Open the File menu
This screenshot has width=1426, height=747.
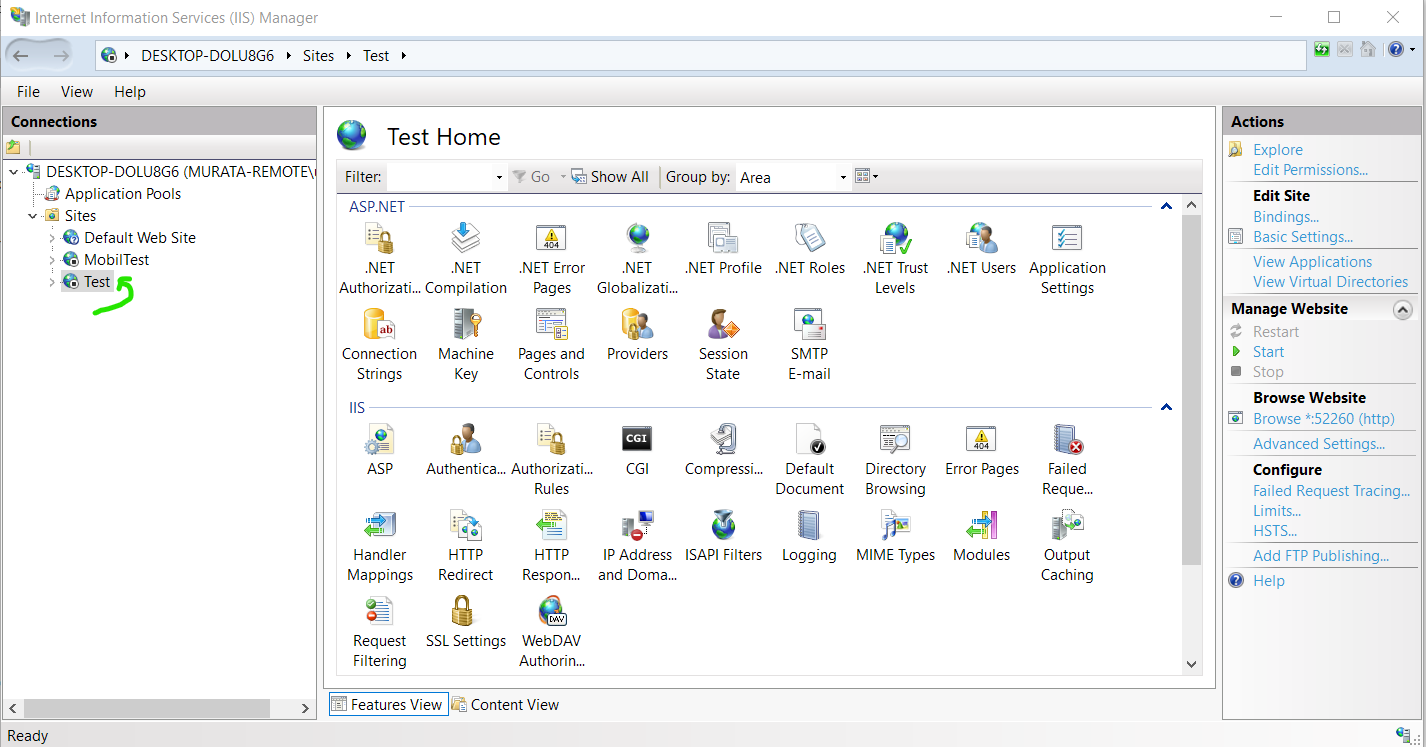point(28,92)
